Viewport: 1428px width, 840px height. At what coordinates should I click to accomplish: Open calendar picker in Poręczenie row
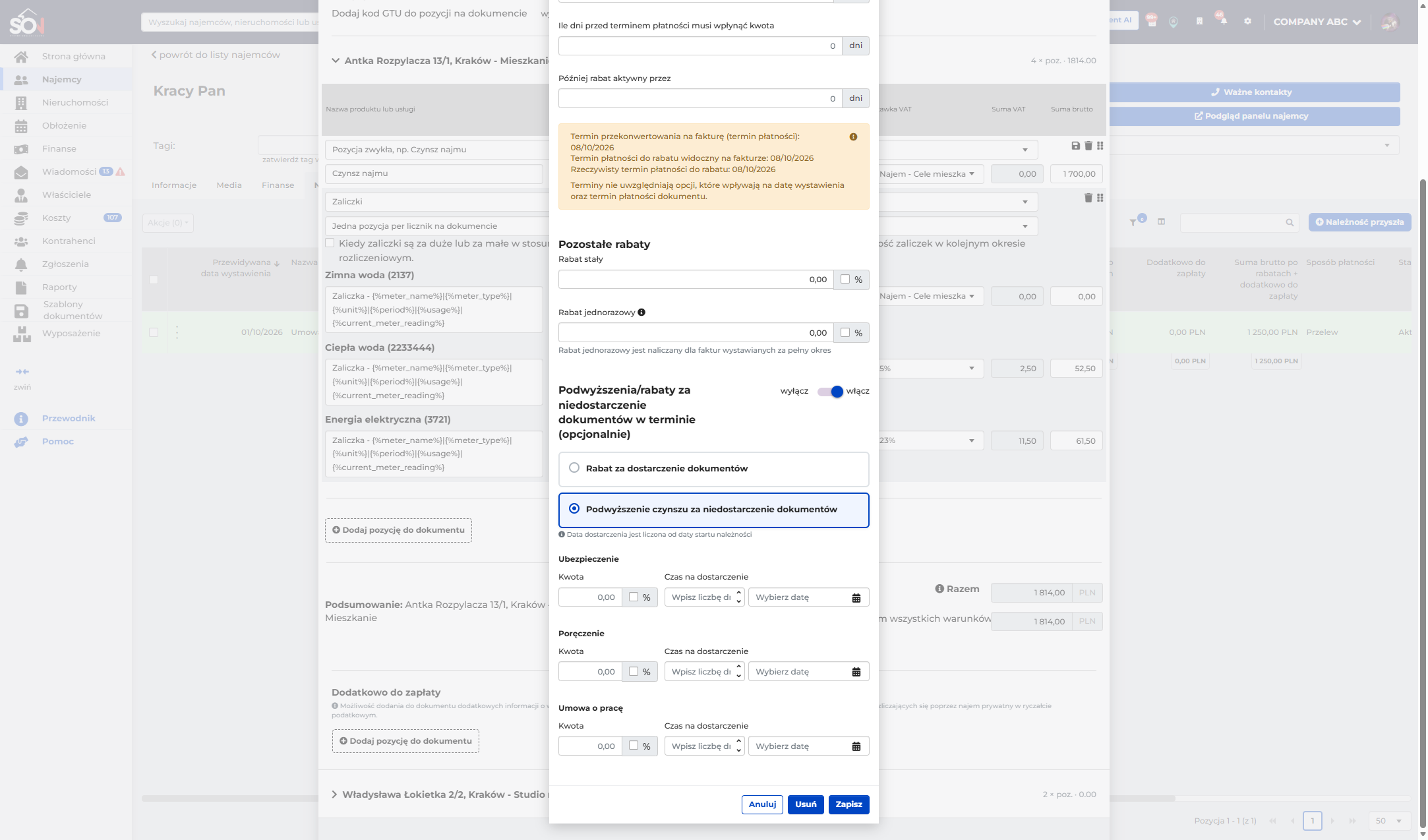coord(856,673)
